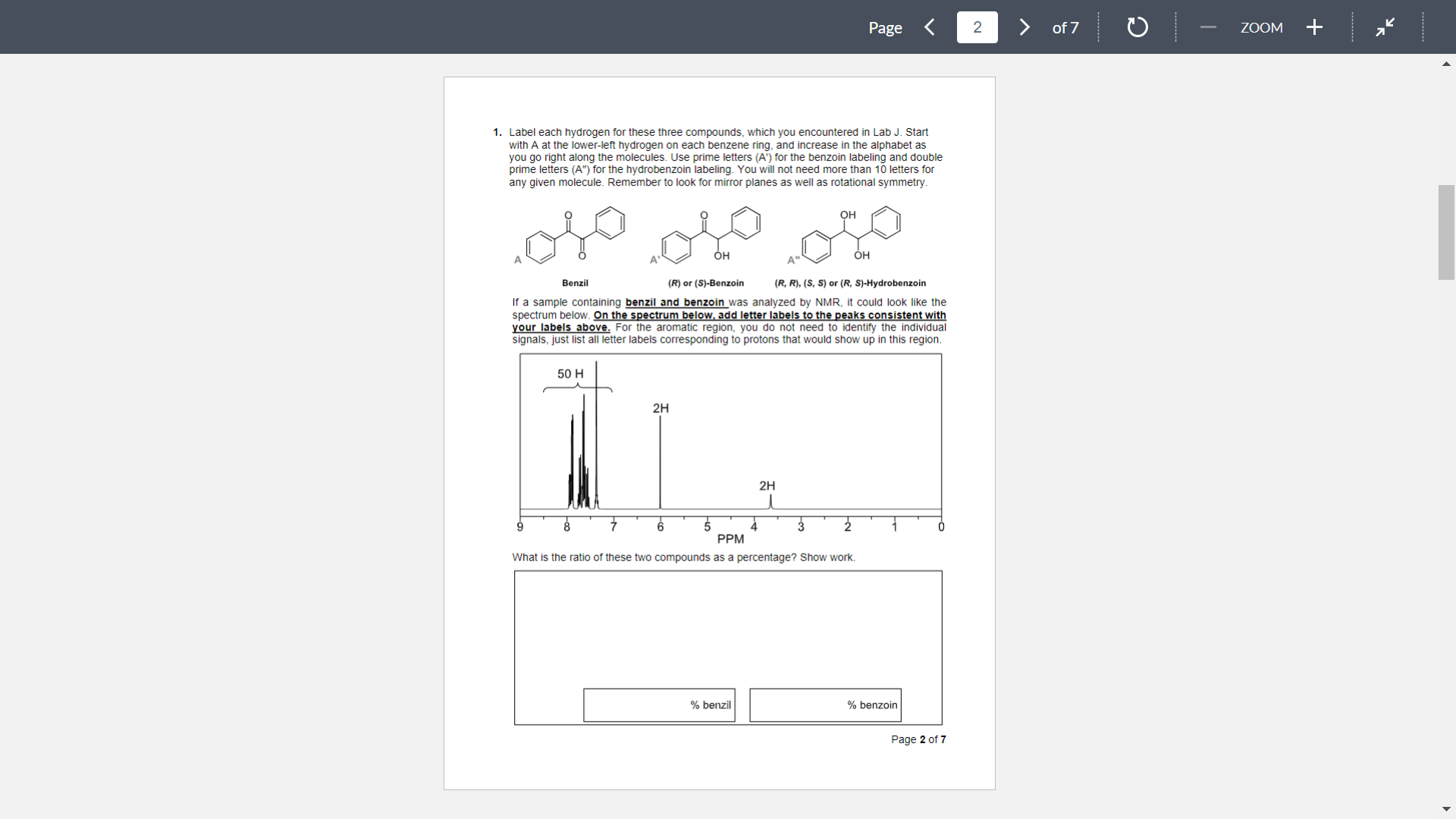This screenshot has height=819, width=1456.
Task: Select the page number input field
Action: [x=977, y=27]
